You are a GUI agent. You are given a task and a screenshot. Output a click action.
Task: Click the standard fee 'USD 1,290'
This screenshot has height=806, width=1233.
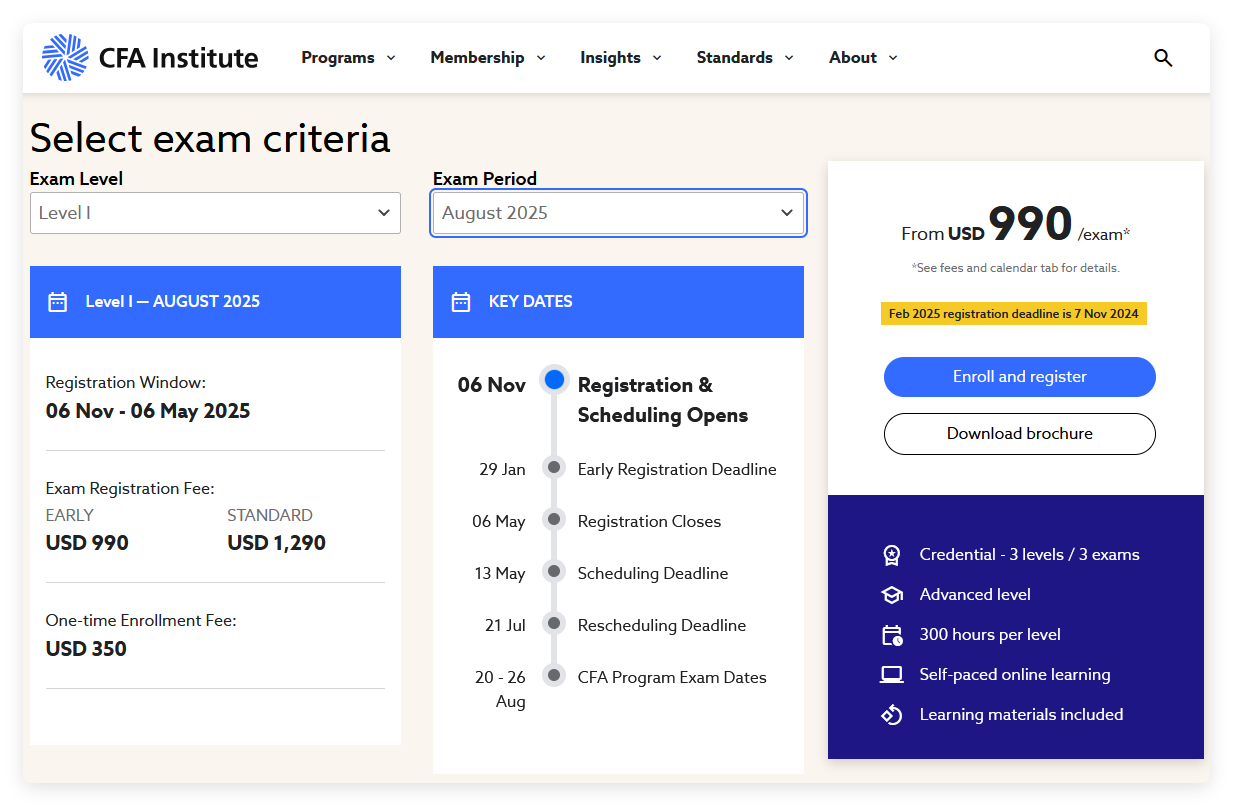point(276,543)
